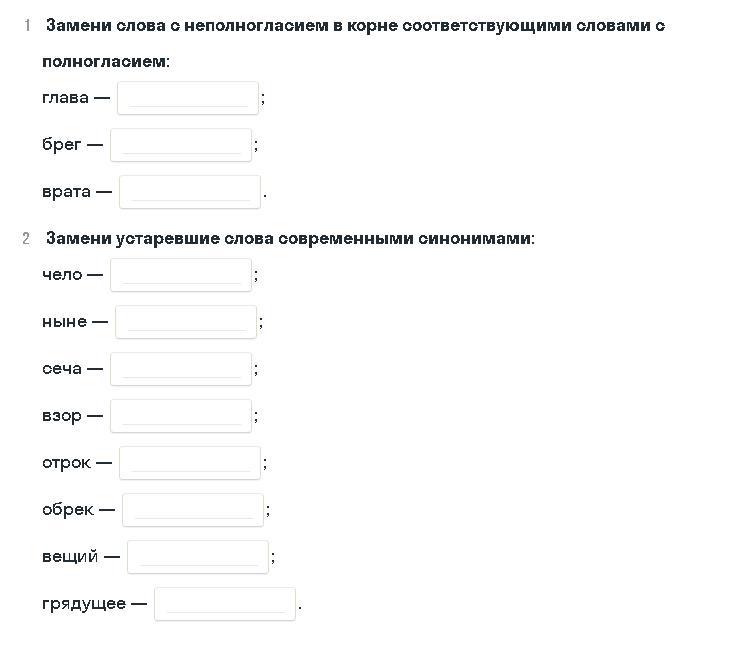The height and width of the screenshot is (648, 730).
Task: Select the input box next to брег
Action: (x=181, y=145)
